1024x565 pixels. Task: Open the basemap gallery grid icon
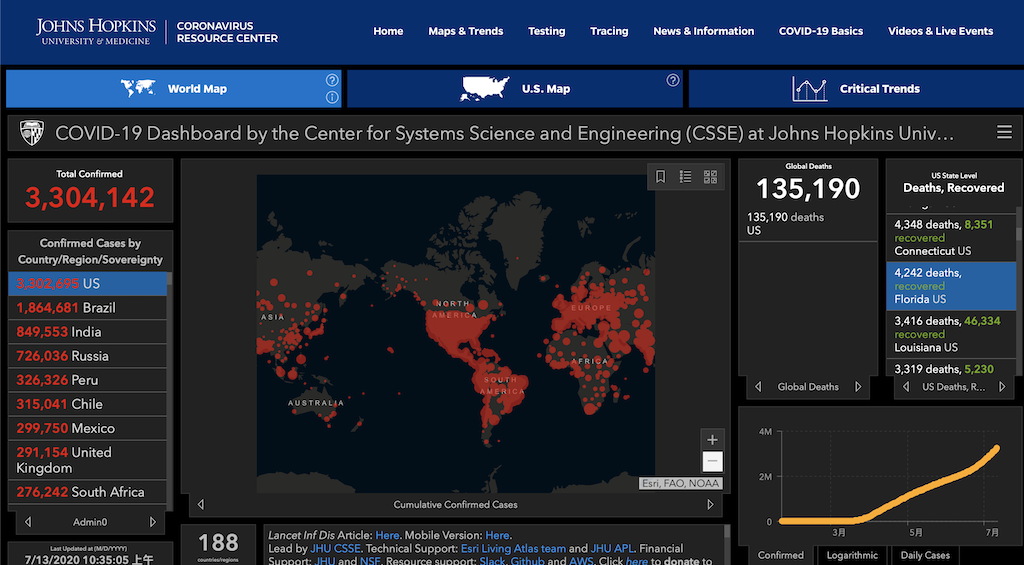[x=711, y=176]
